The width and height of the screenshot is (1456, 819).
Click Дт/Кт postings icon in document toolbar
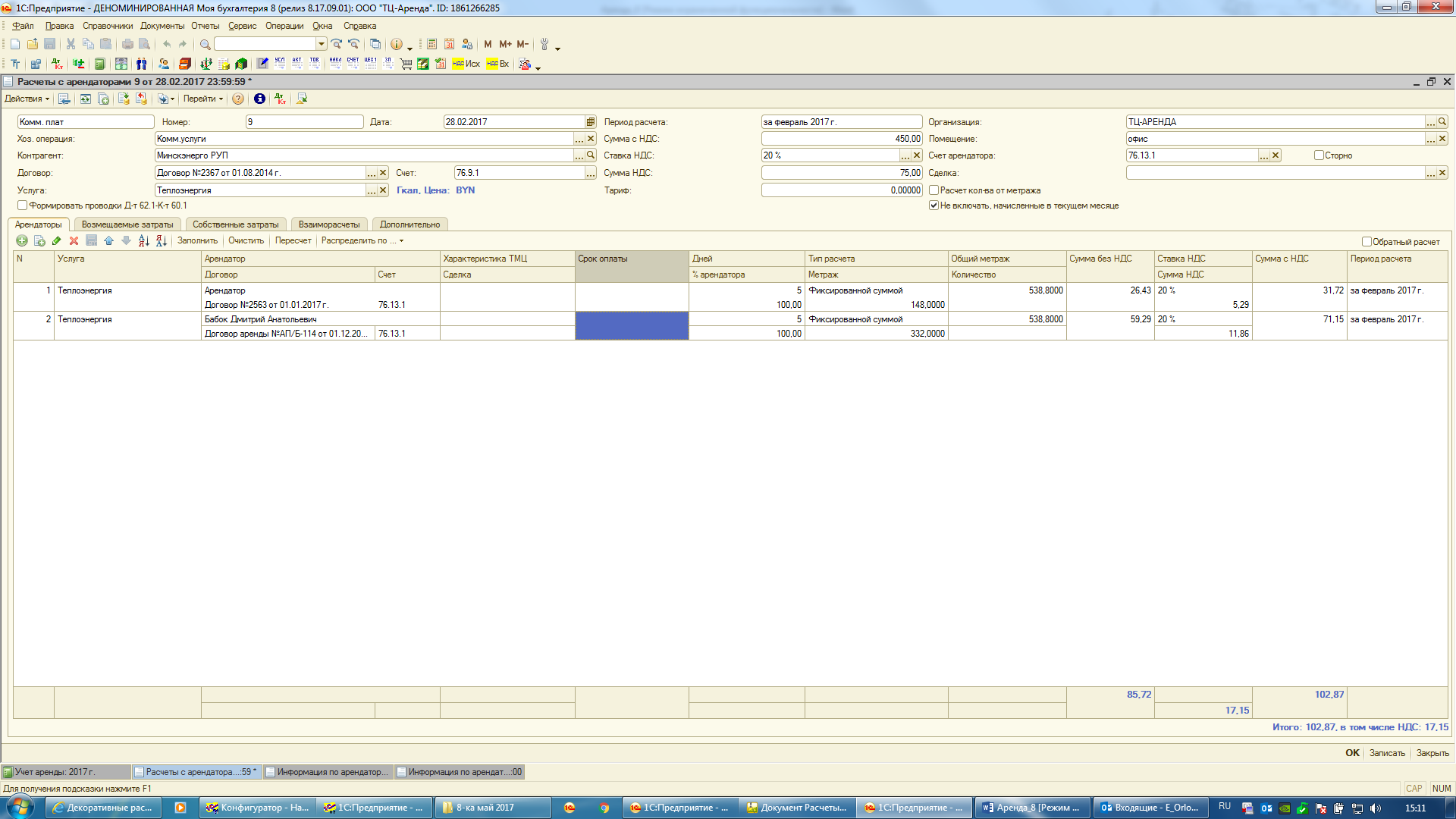(281, 99)
